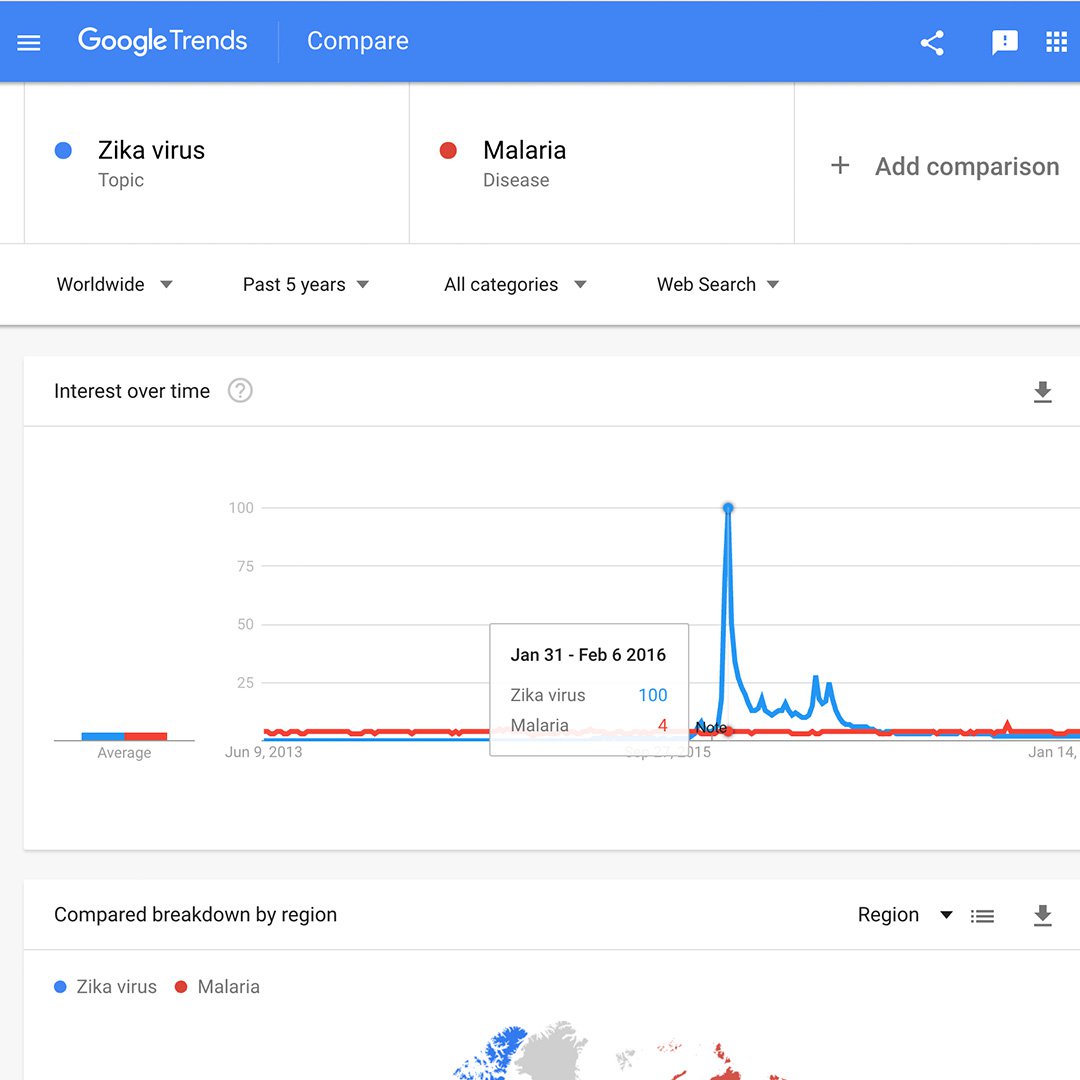Click the Zika virus map legend entry
Screen dimensions: 1080x1080
point(105,987)
